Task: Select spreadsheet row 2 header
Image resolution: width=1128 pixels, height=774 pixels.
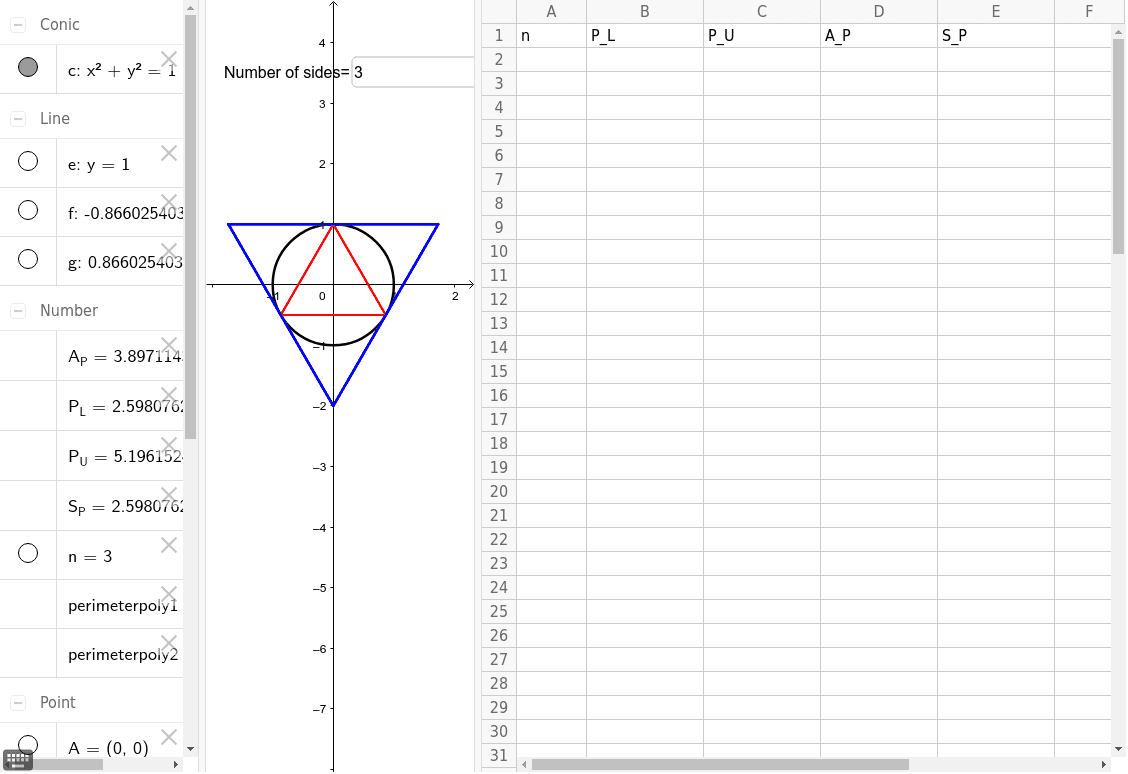Action: (499, 60)
